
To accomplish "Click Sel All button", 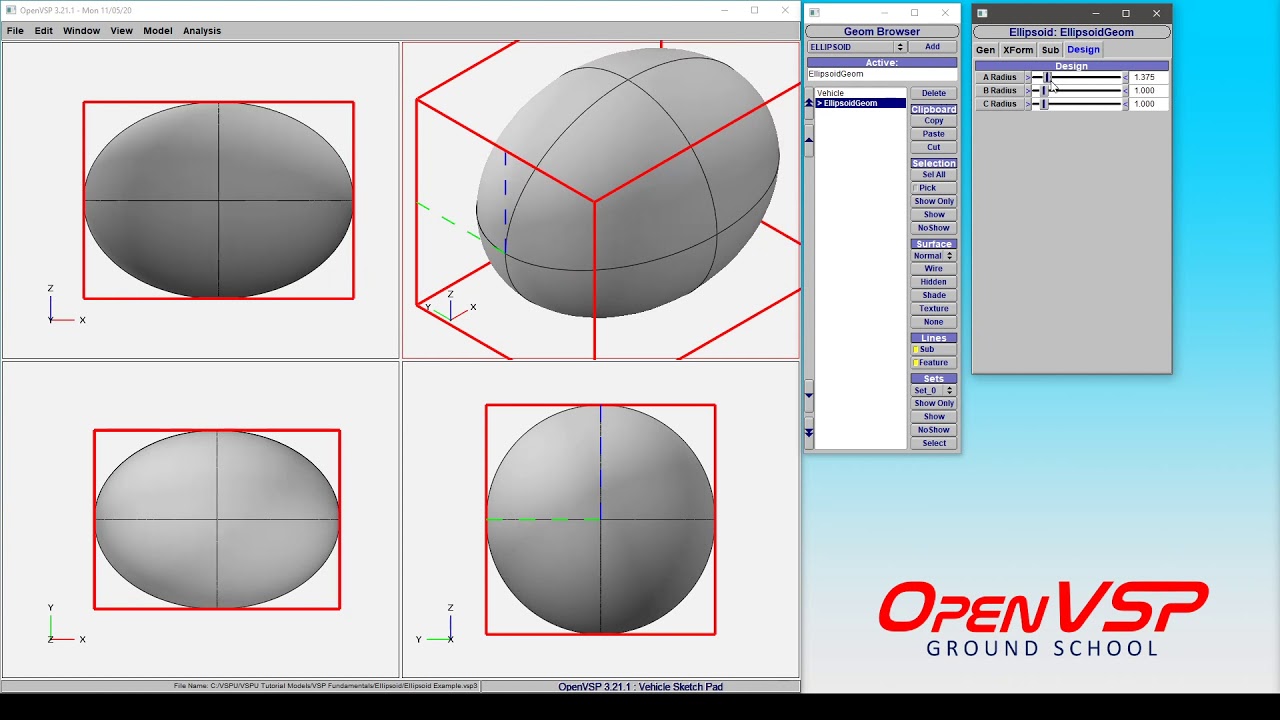I will [x=933, y=175].
